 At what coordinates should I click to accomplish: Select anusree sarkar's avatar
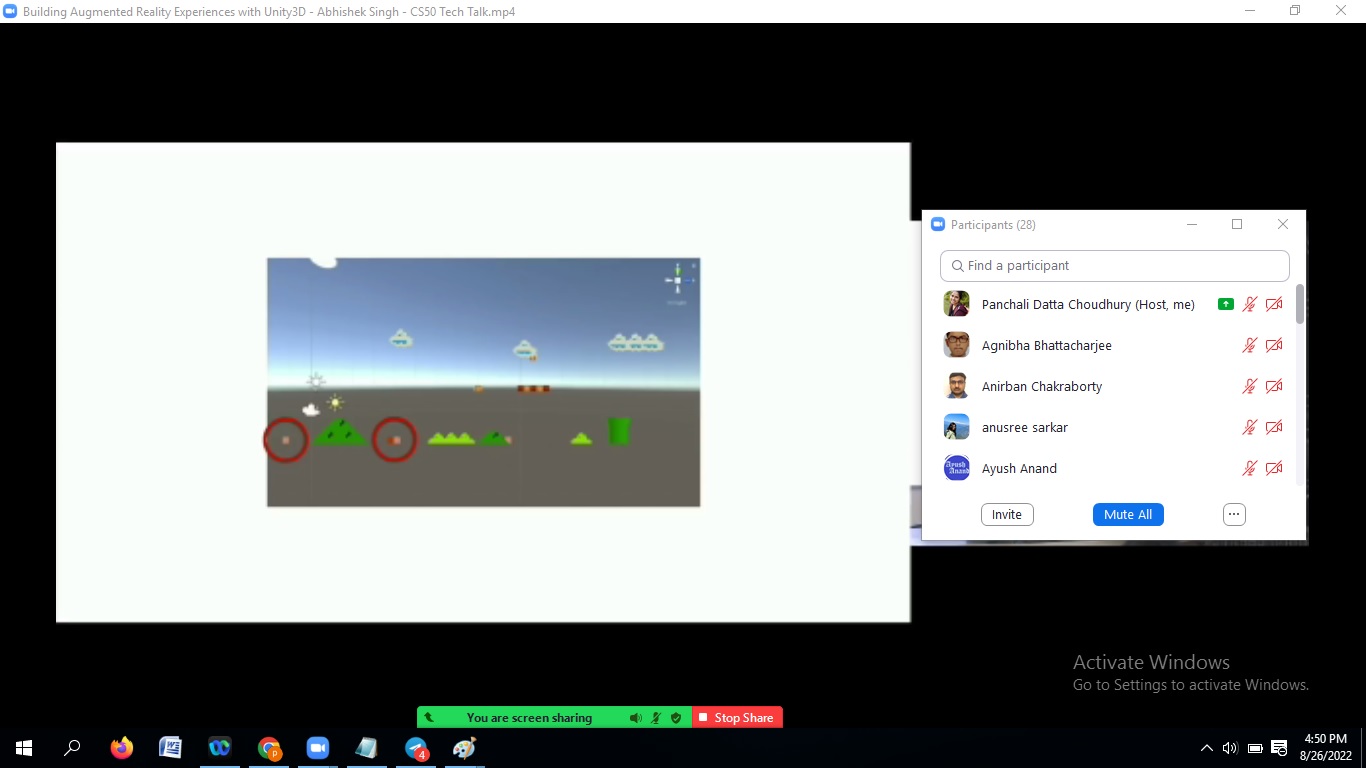[957, 427]
